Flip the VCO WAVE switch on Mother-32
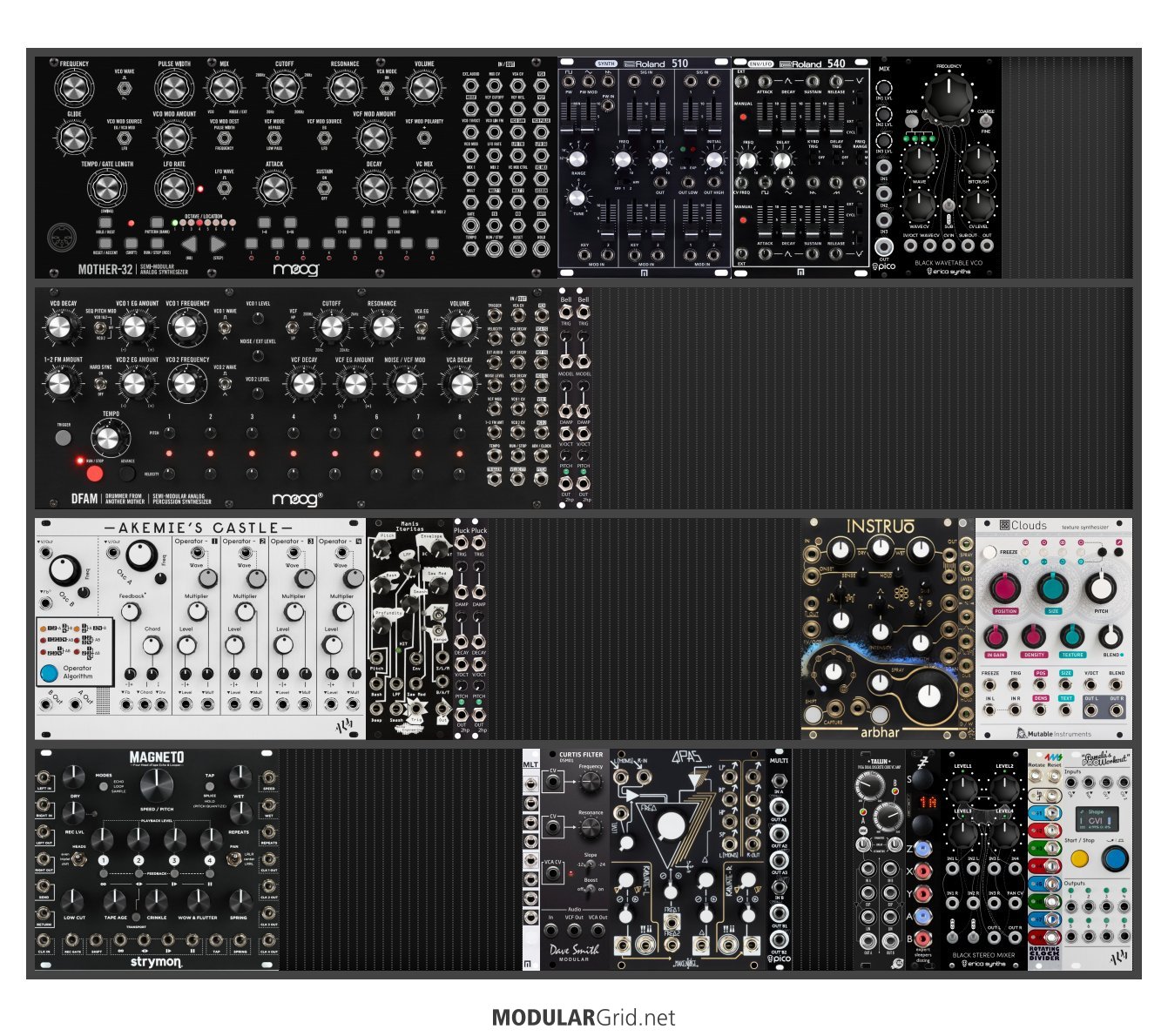The height and width of the screenshot is (1036, 1168). [x=123, y=88]
